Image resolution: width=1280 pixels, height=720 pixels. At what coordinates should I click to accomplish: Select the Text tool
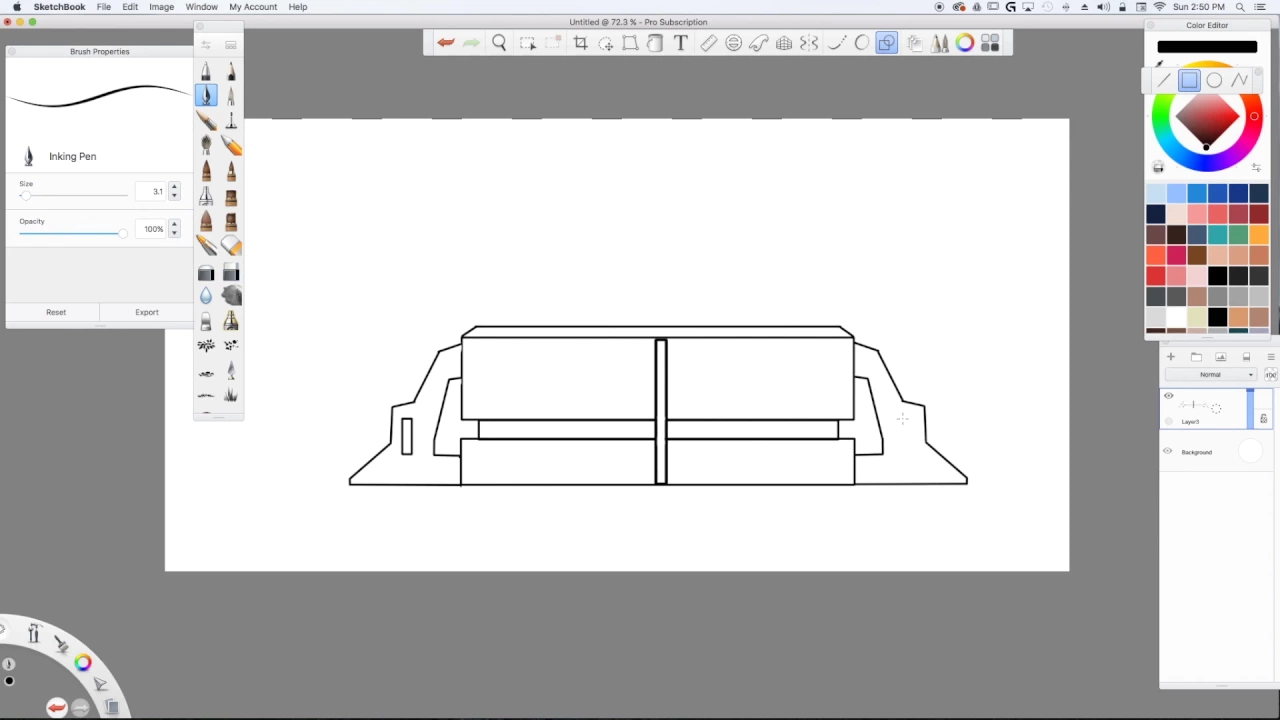[681, 43]
